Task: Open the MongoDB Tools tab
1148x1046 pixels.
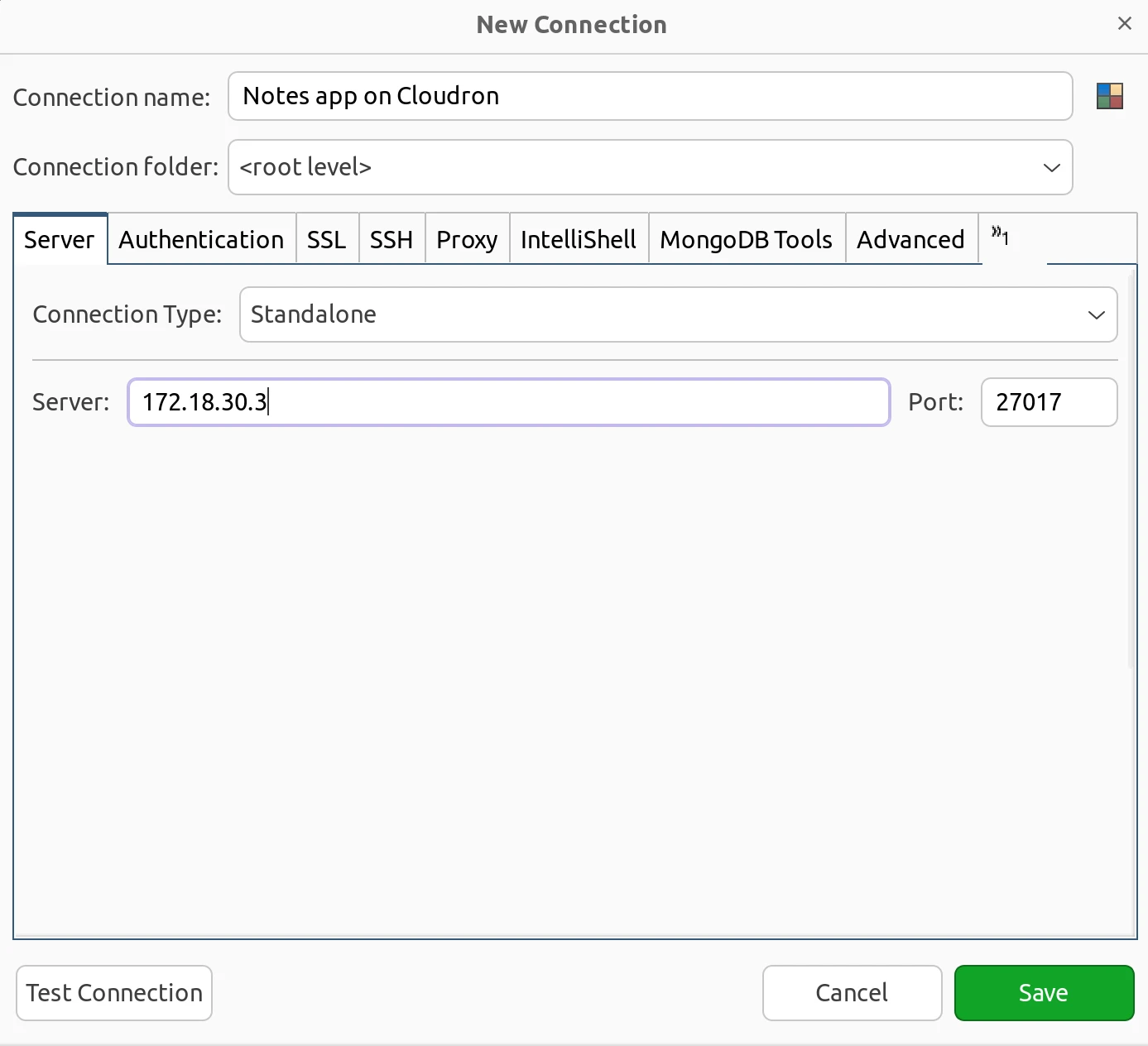Action: pos(746,239)
